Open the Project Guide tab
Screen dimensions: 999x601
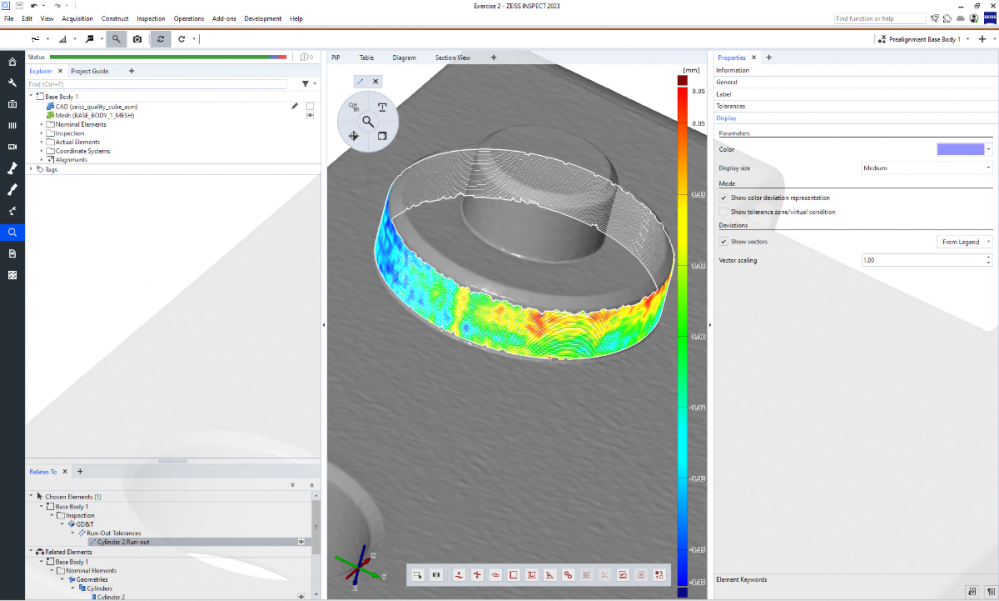(90, 71)
